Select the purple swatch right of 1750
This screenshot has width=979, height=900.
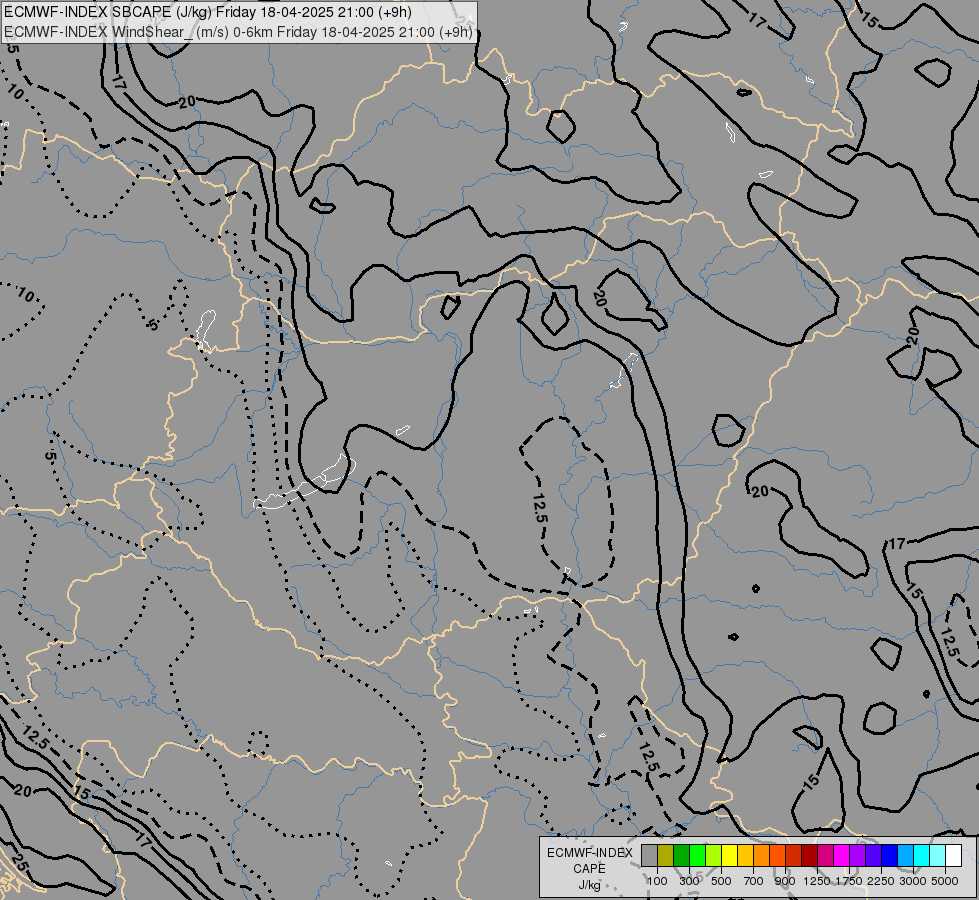coord(857,855)
